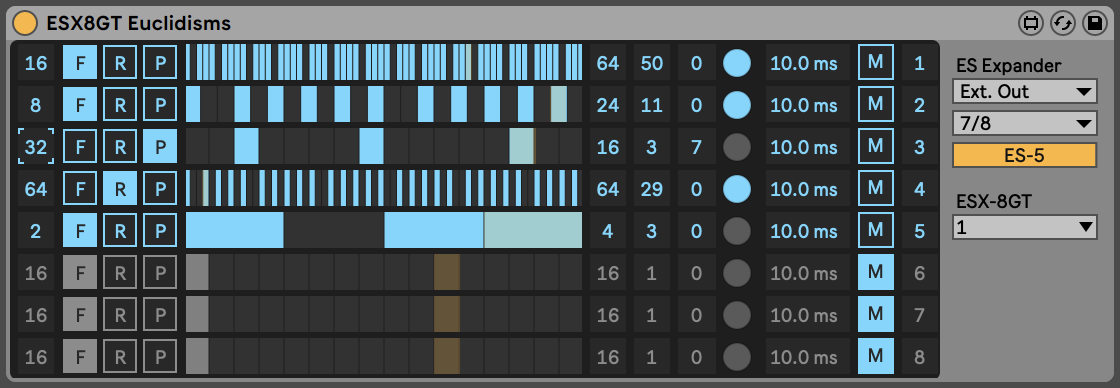1120x388 pixels.
Task: Click the selected rate value 32 in row 3
Action: tap(36, 147)
